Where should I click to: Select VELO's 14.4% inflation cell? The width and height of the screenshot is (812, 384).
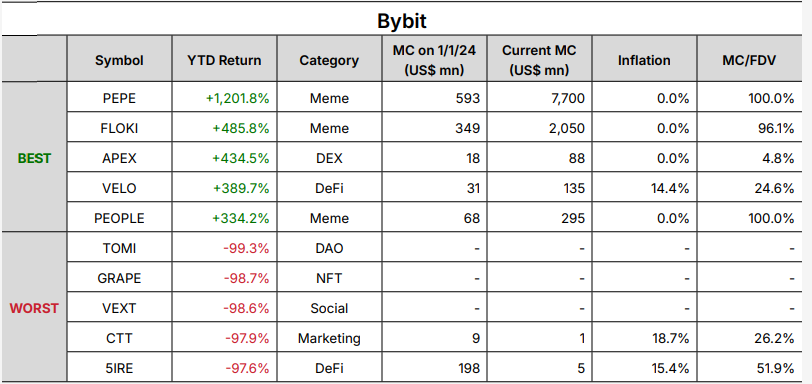(644, 187)
